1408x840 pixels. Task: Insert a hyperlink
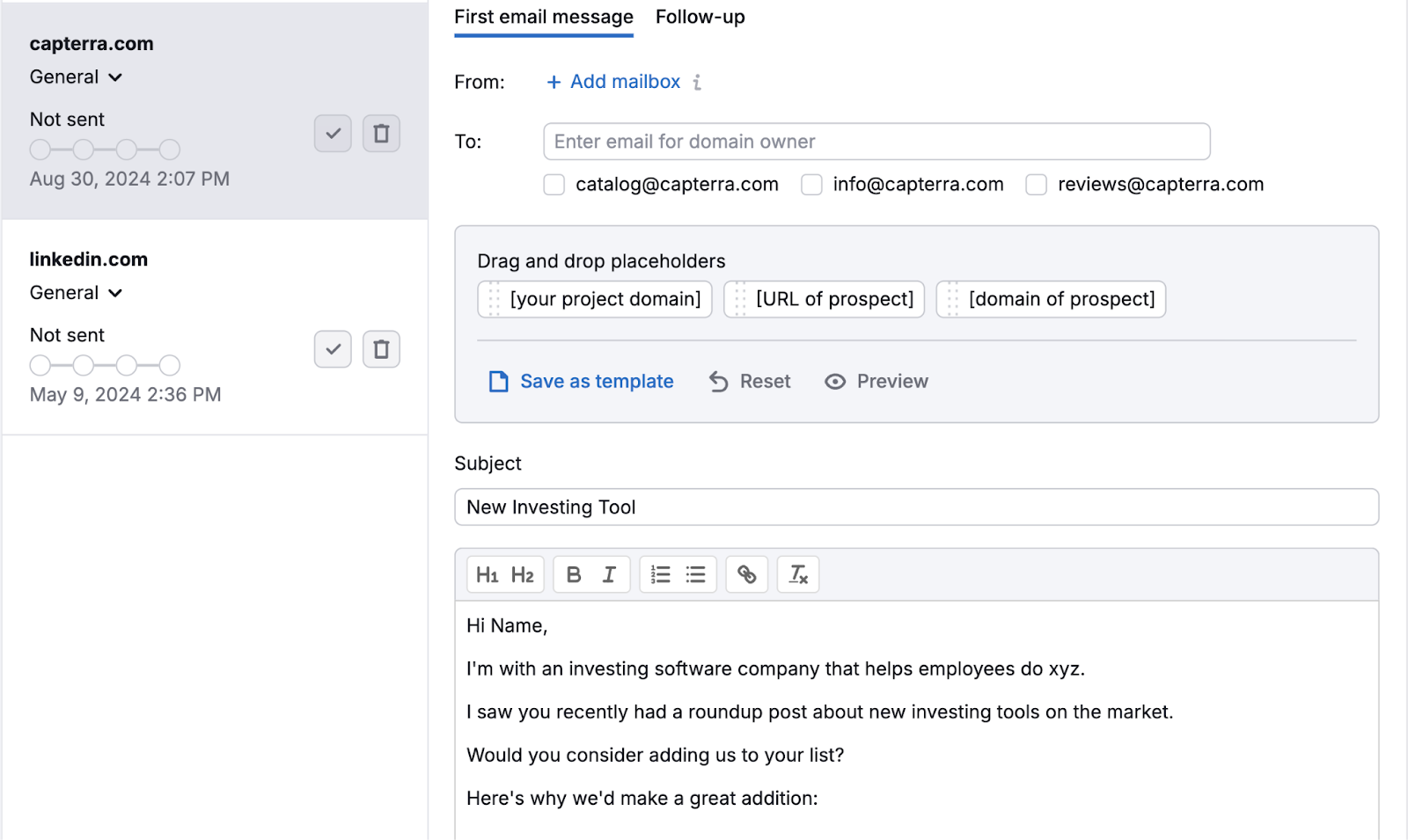(x=747, y=574)
